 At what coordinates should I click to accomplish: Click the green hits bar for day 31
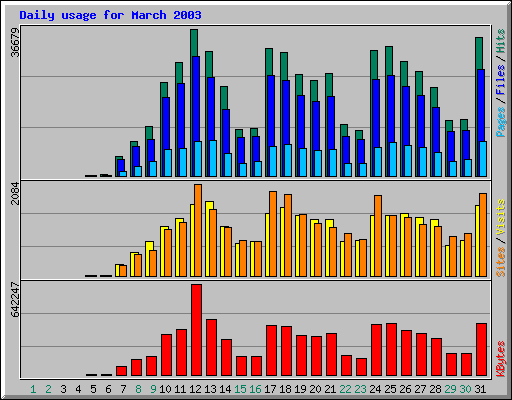point(479,53)
